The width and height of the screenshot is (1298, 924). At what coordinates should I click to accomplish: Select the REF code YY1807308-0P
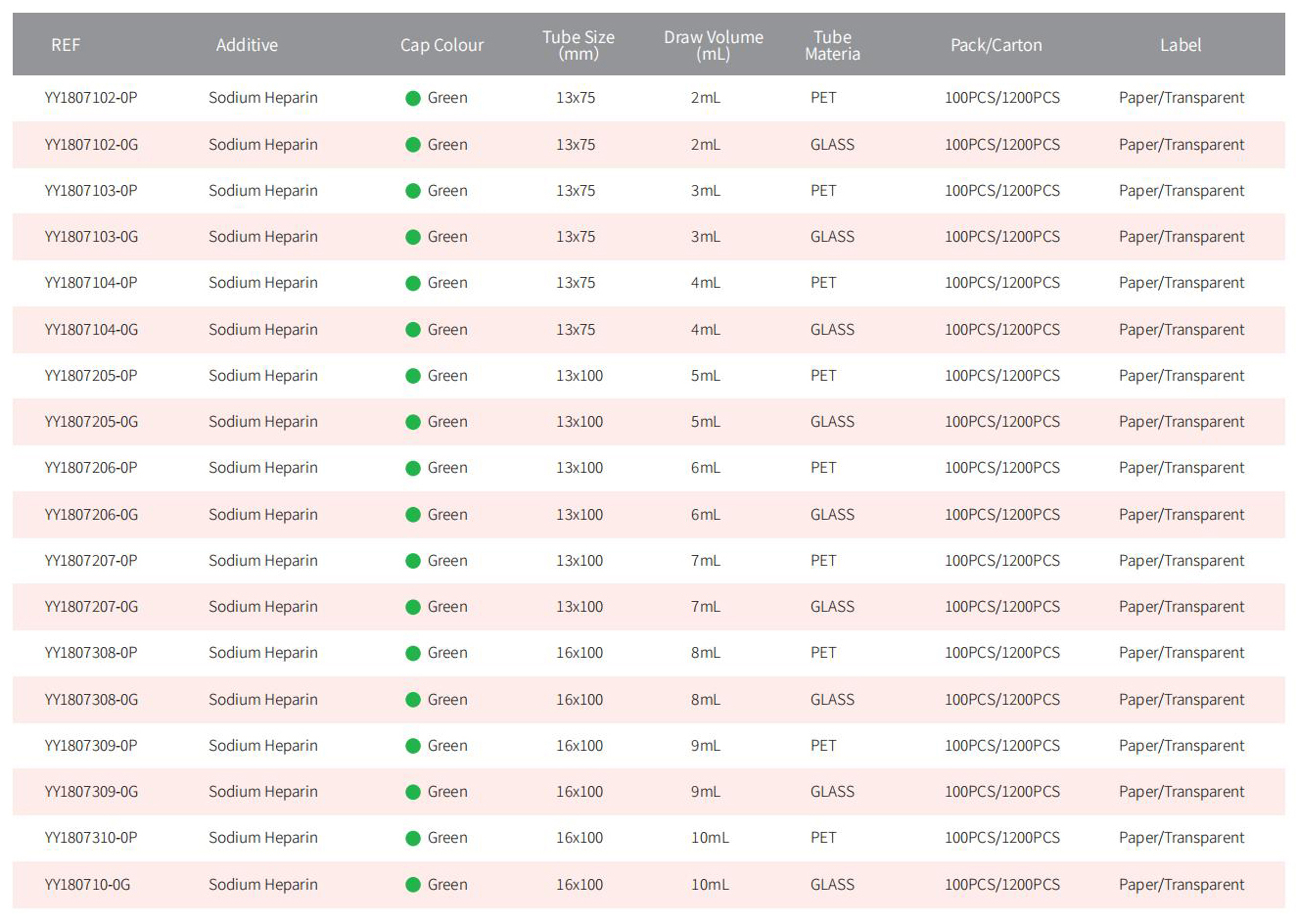(x=91, y=653)
